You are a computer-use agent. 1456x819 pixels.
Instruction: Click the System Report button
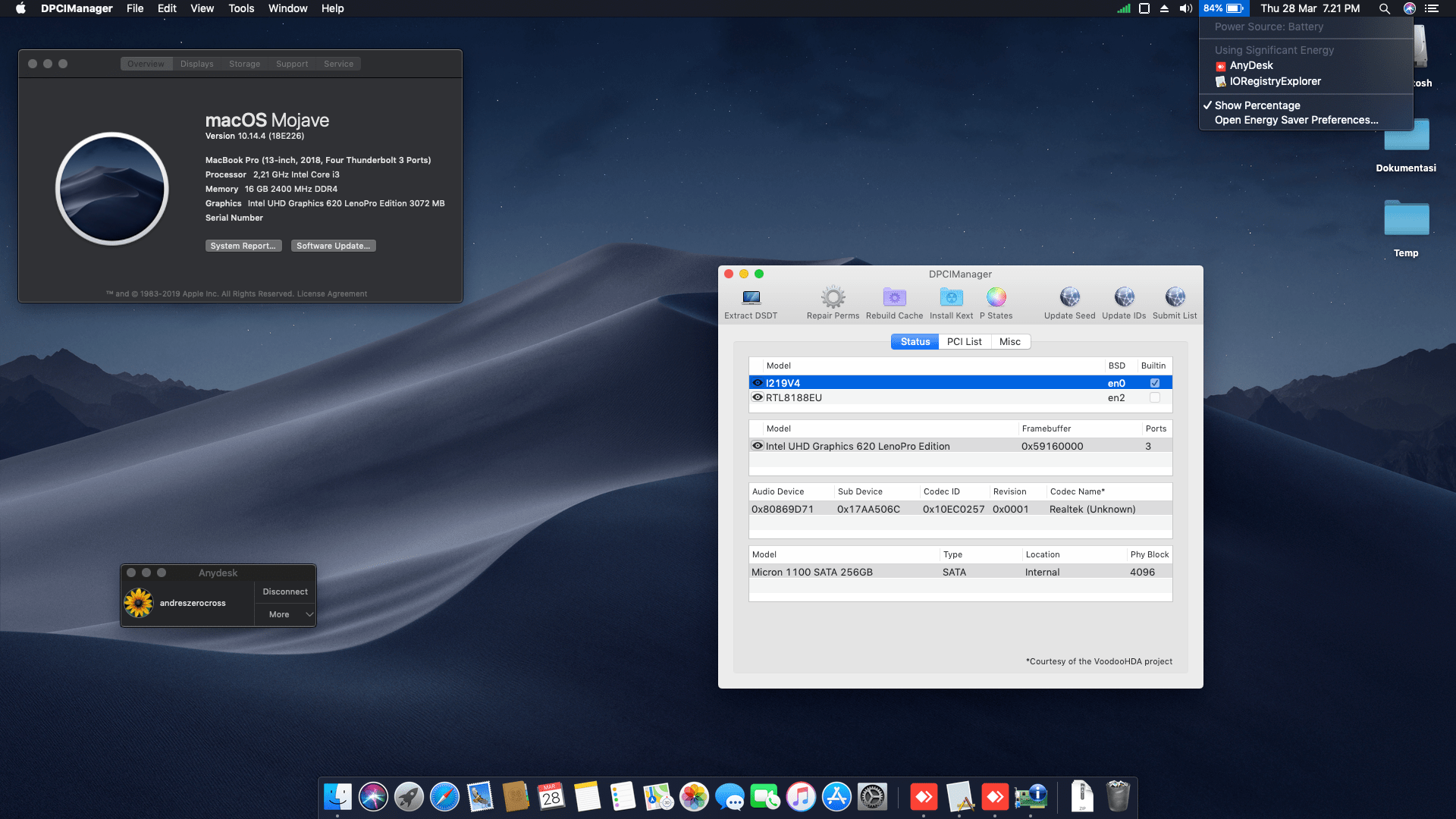[x=243, y=246]
